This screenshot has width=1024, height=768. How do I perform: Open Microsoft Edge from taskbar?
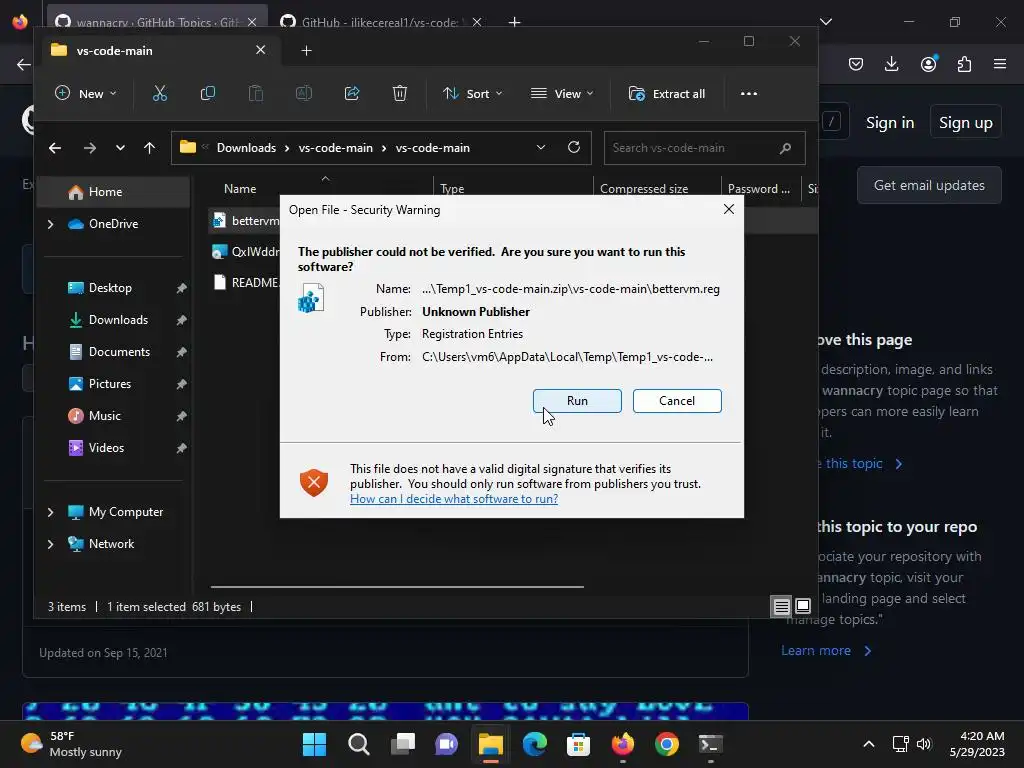click(534, 744)
